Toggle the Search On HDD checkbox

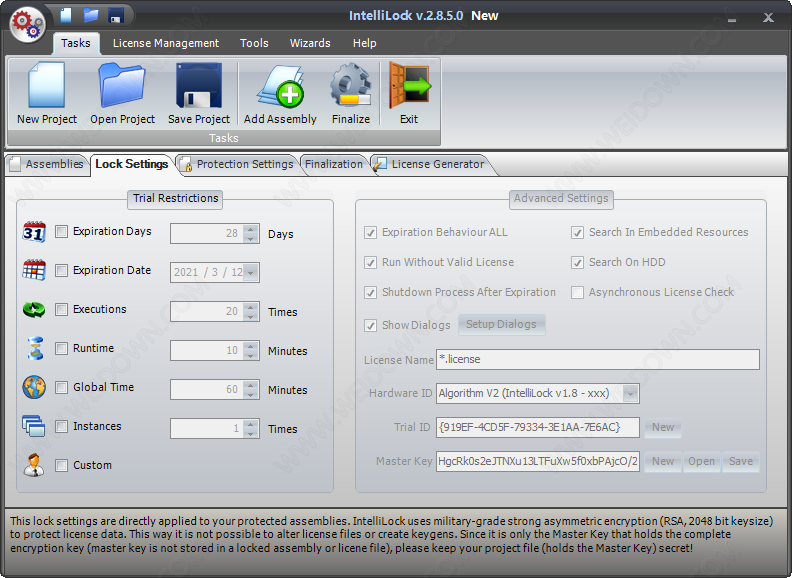(x=577, y=262)
